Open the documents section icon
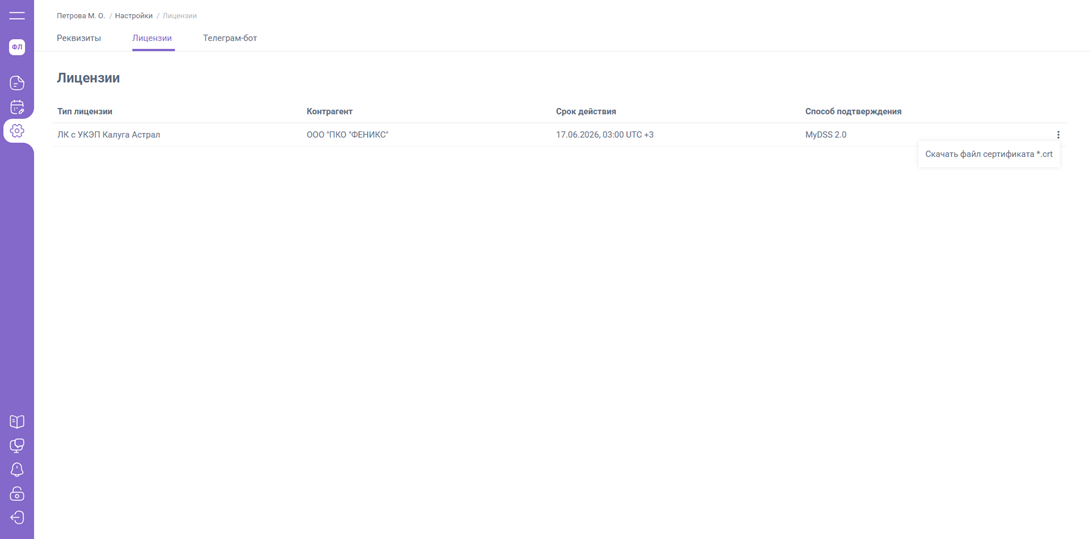Image resolution: width=1090 pixels, height=539 pixels. click(x=17, y=83)
